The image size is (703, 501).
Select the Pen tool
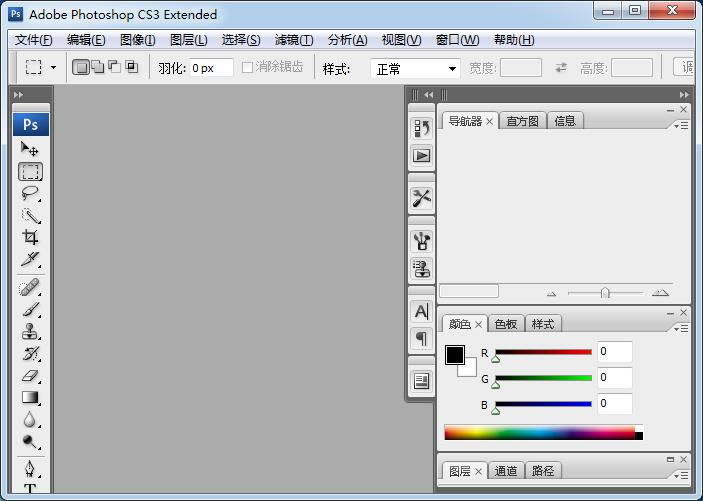30,469
